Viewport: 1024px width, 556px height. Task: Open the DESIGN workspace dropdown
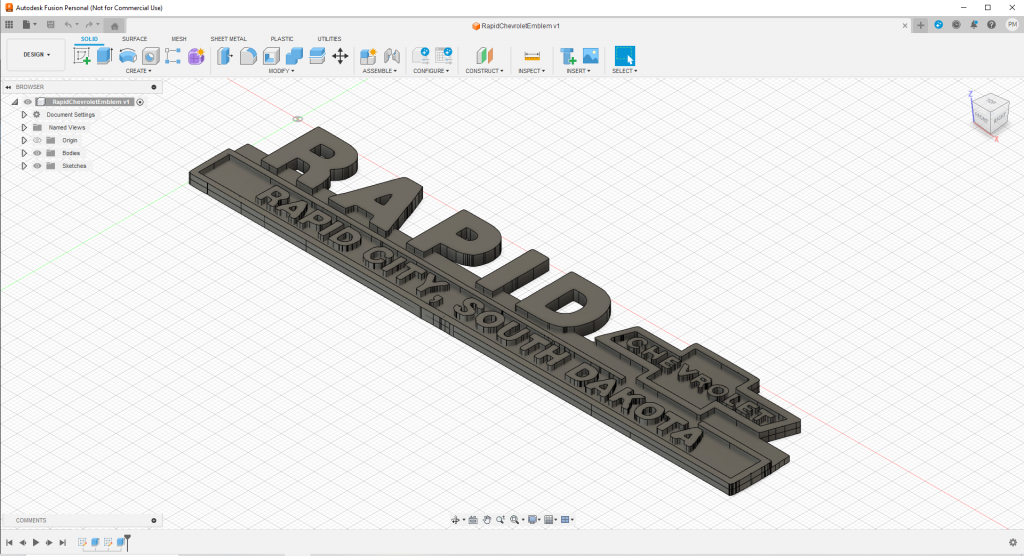[37, 55]
